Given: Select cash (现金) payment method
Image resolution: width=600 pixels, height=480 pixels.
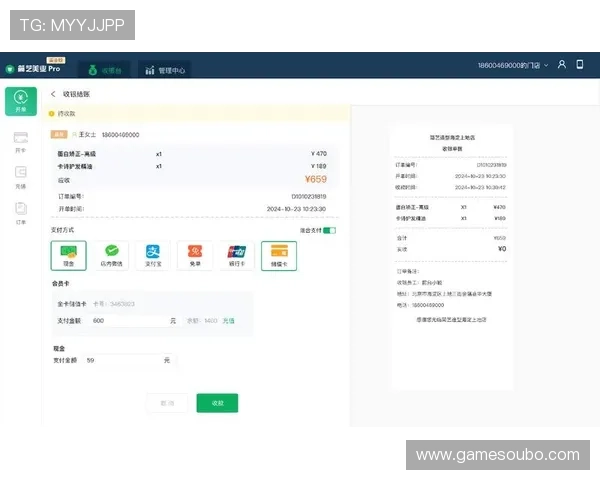Looking at the screenshot, I should point(68,255).
